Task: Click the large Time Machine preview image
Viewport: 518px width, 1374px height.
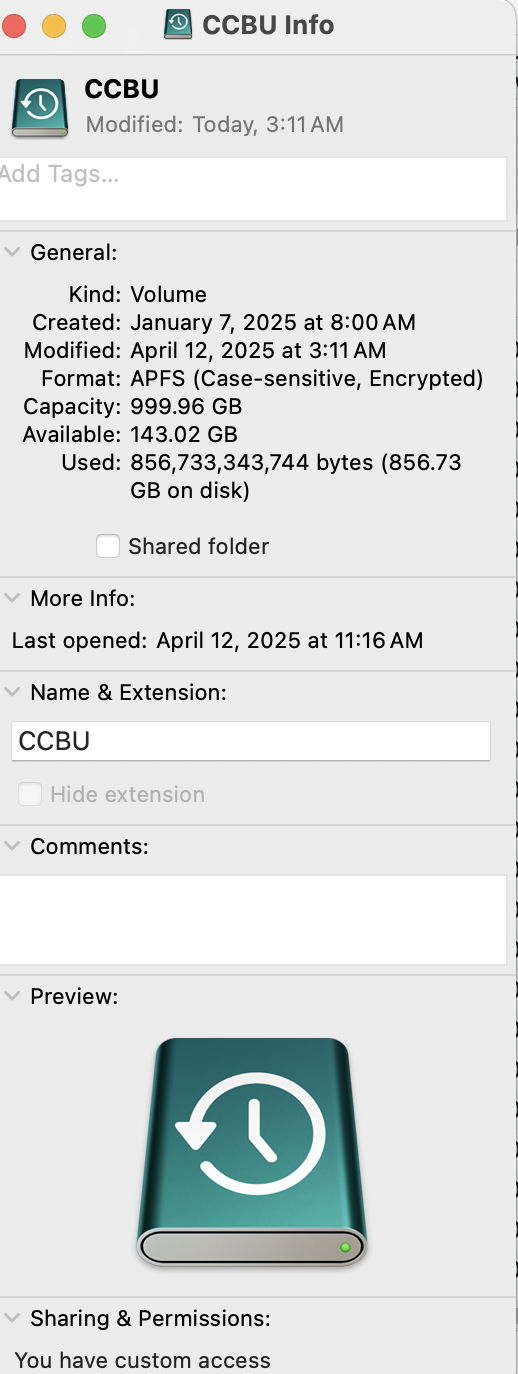Action: coord(252,1152)
